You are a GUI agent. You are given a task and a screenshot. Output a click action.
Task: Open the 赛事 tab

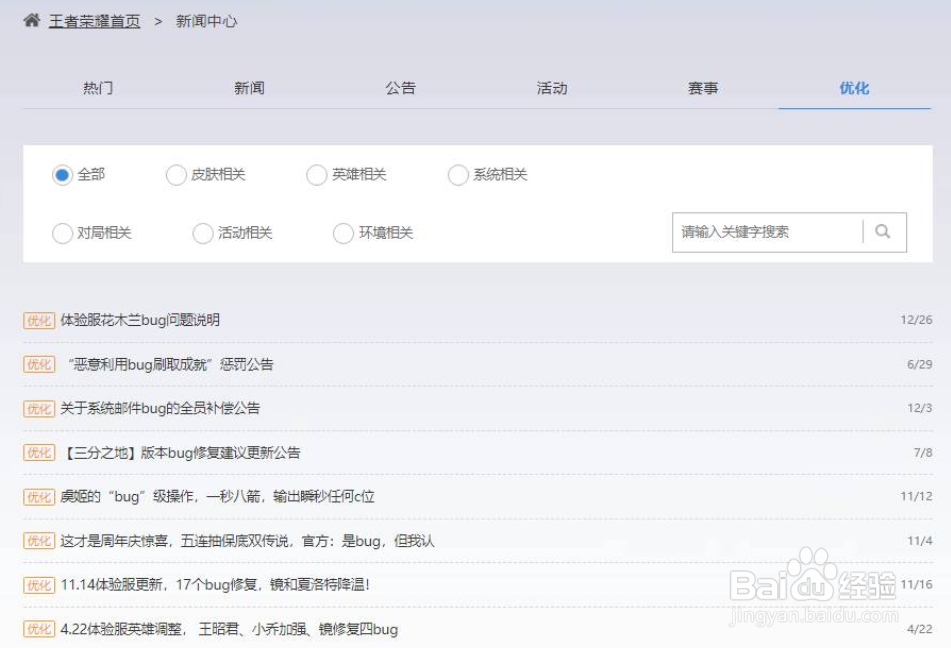(x=703, y=88)
